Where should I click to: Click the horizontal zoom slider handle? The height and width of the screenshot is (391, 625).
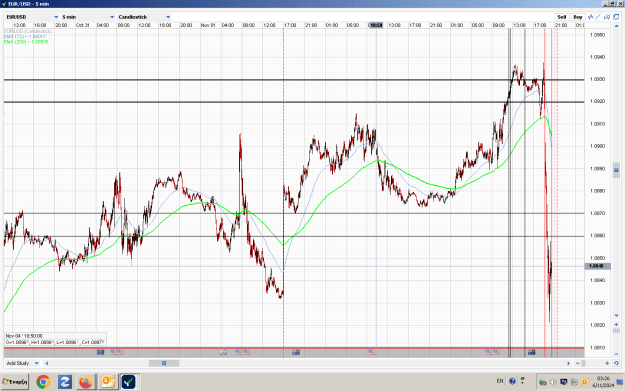(584, 363)
